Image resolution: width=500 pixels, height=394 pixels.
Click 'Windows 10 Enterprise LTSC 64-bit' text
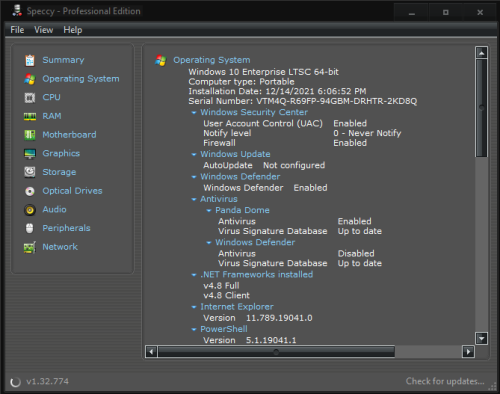click(x=263, y=72)
